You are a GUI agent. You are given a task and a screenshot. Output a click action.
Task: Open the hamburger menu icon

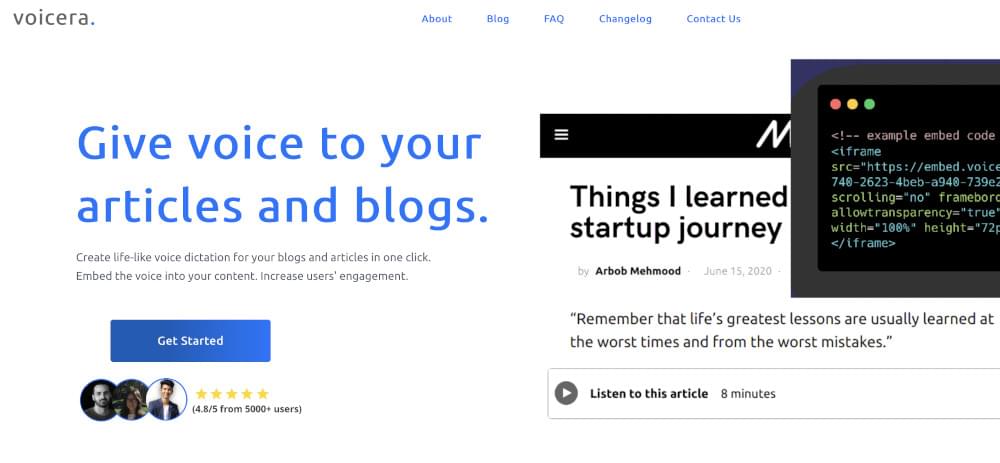561,135
